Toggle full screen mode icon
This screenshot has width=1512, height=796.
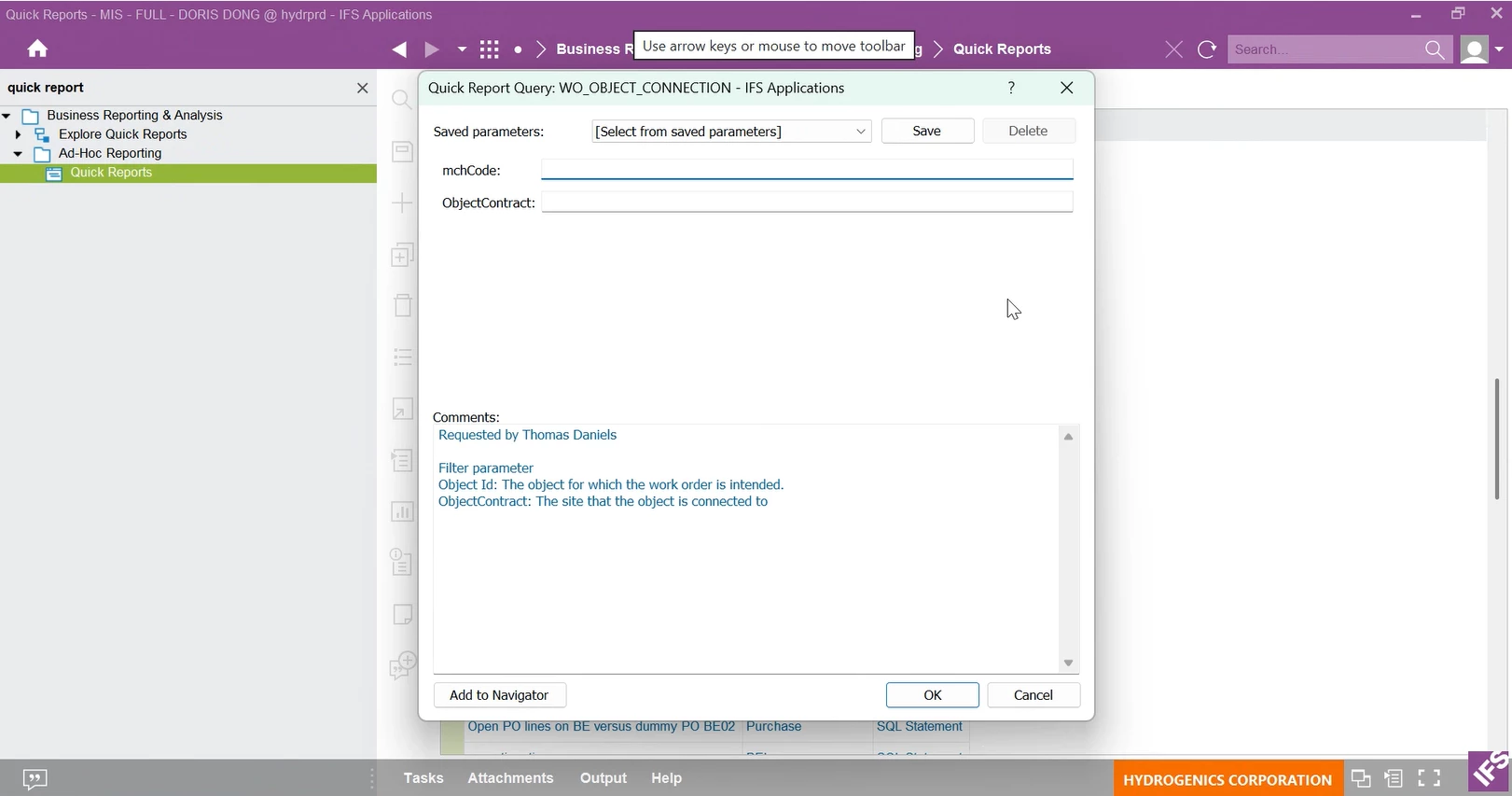click(x=1429, y=778)
